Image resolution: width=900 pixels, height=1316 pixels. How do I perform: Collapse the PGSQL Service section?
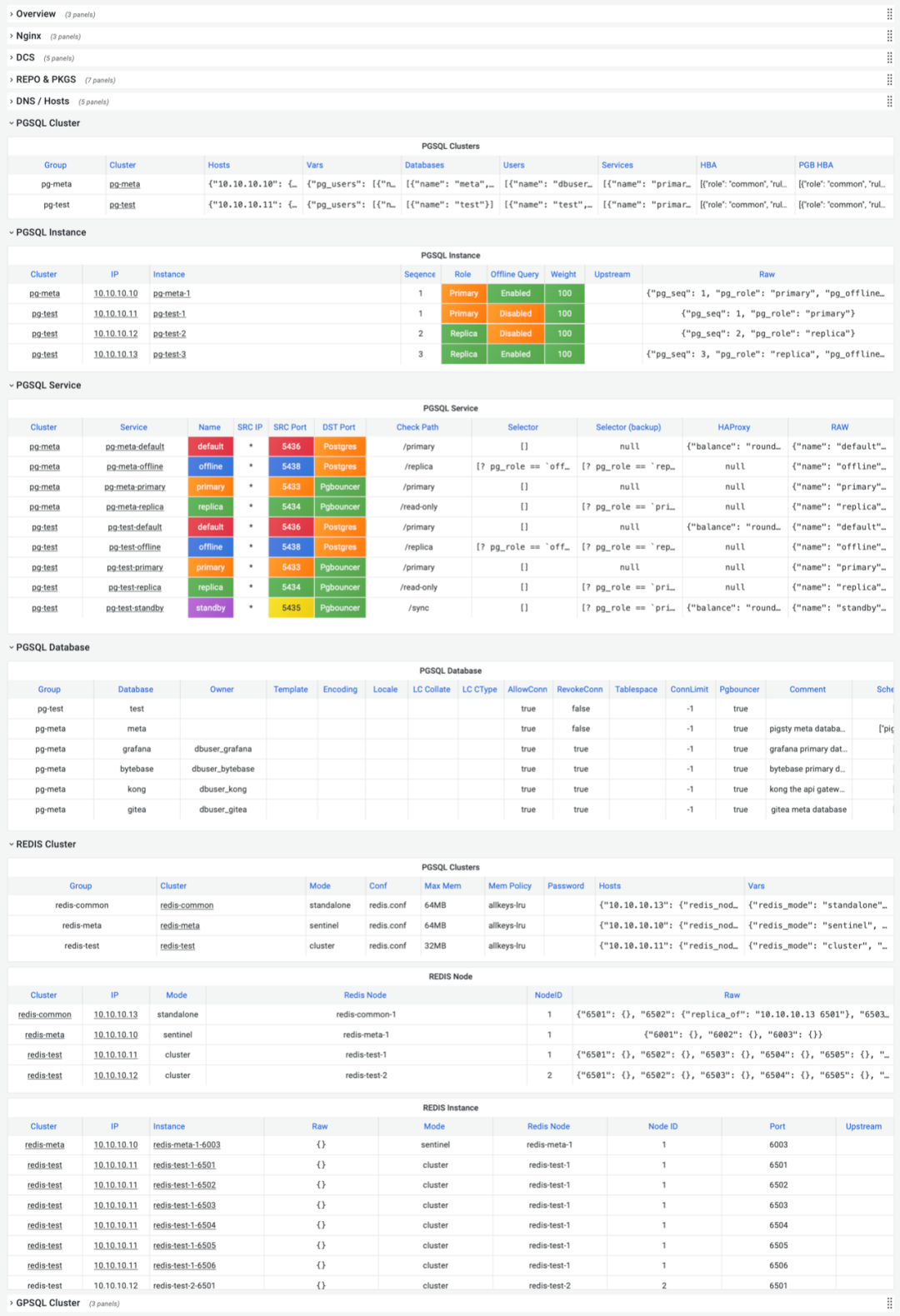point(12,386)
